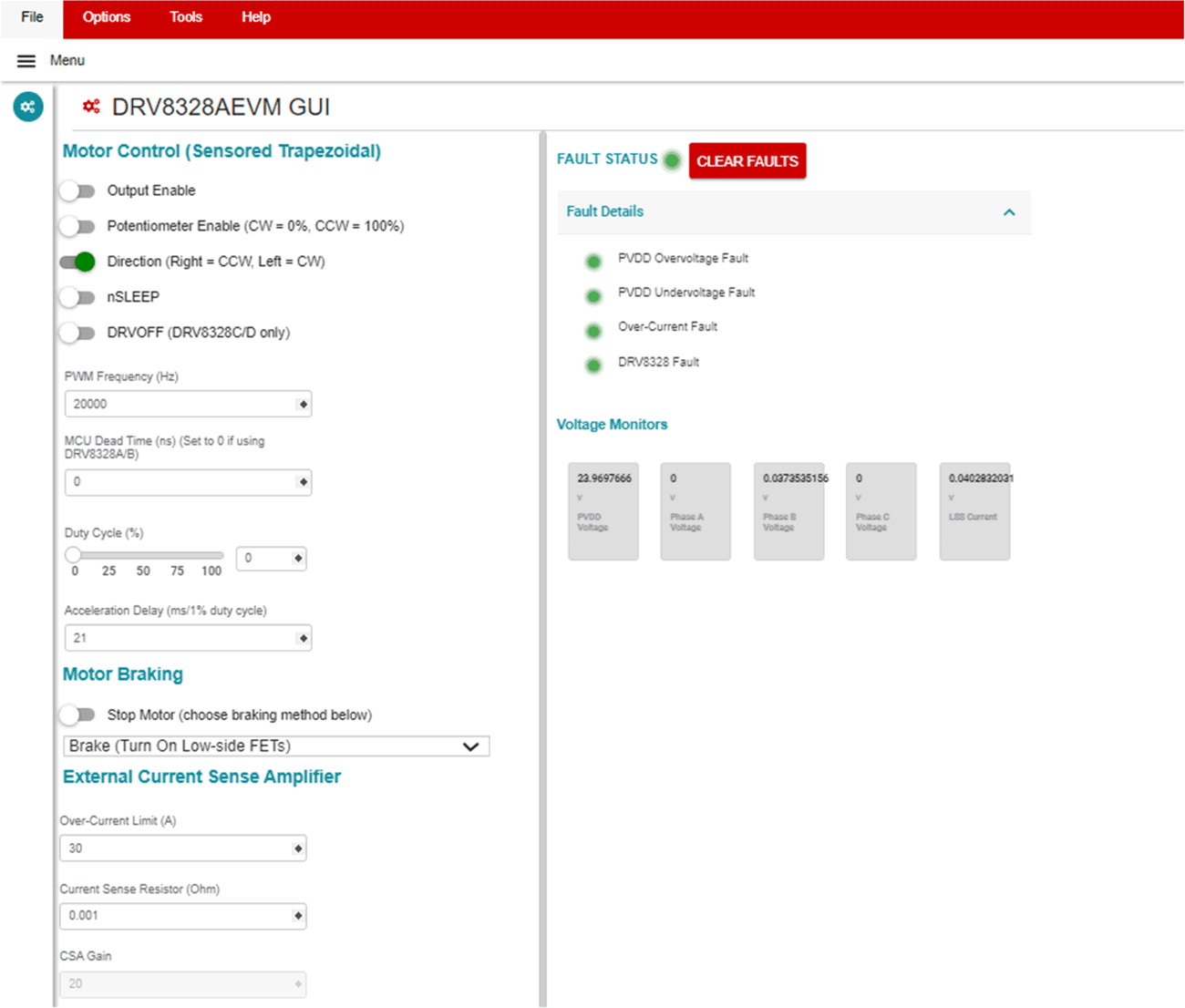Click the FAULT STATUS indicator LED
Viewport: 1185px width, 1008px height.
pos(672,160)
